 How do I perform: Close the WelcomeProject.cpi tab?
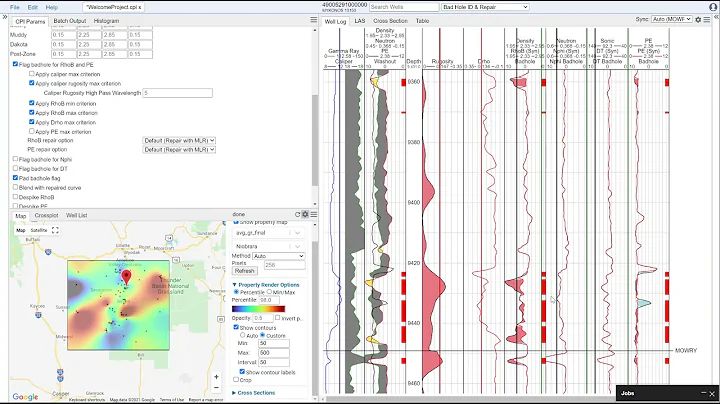tap(140, 7)
